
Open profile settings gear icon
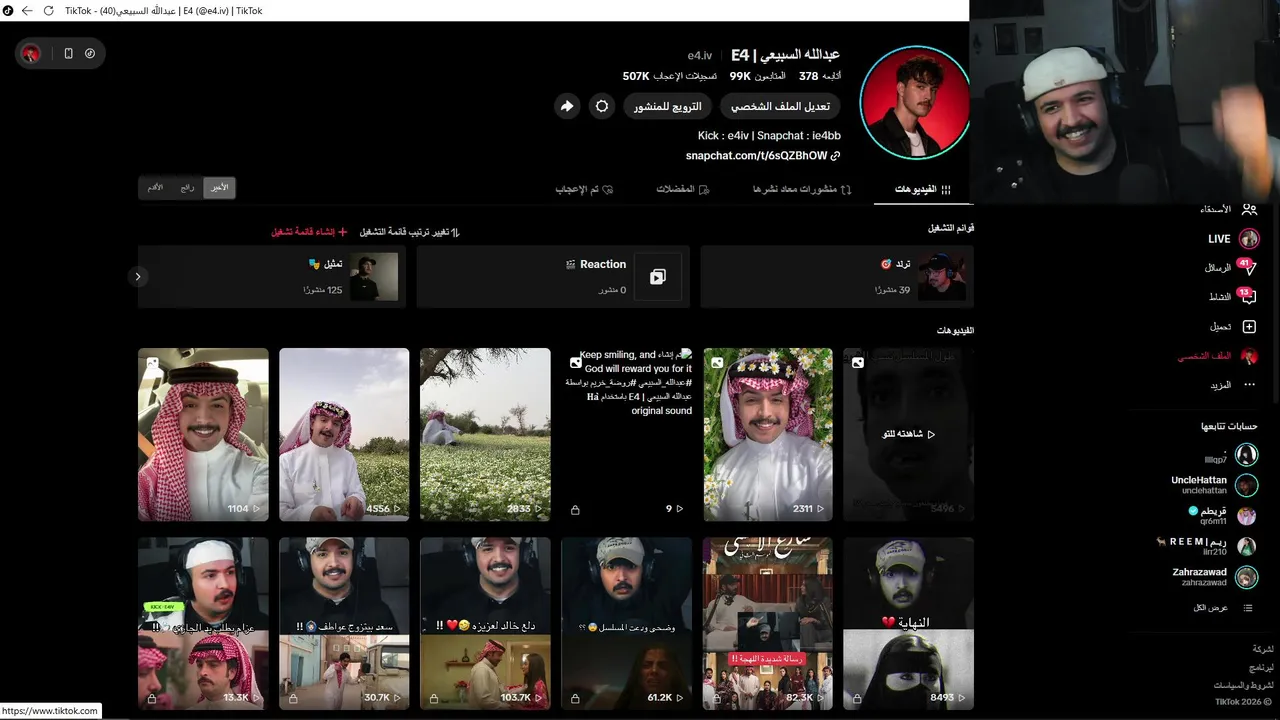pos(601,106)
